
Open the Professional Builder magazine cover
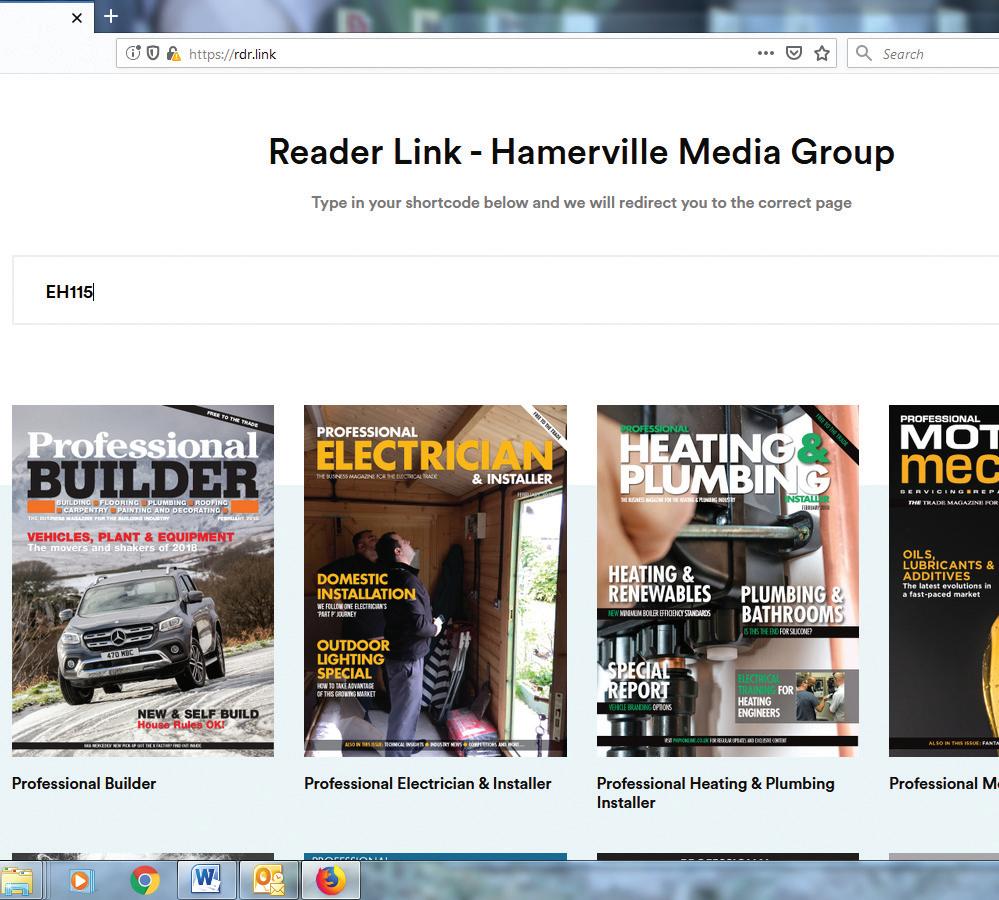(143, 581)
